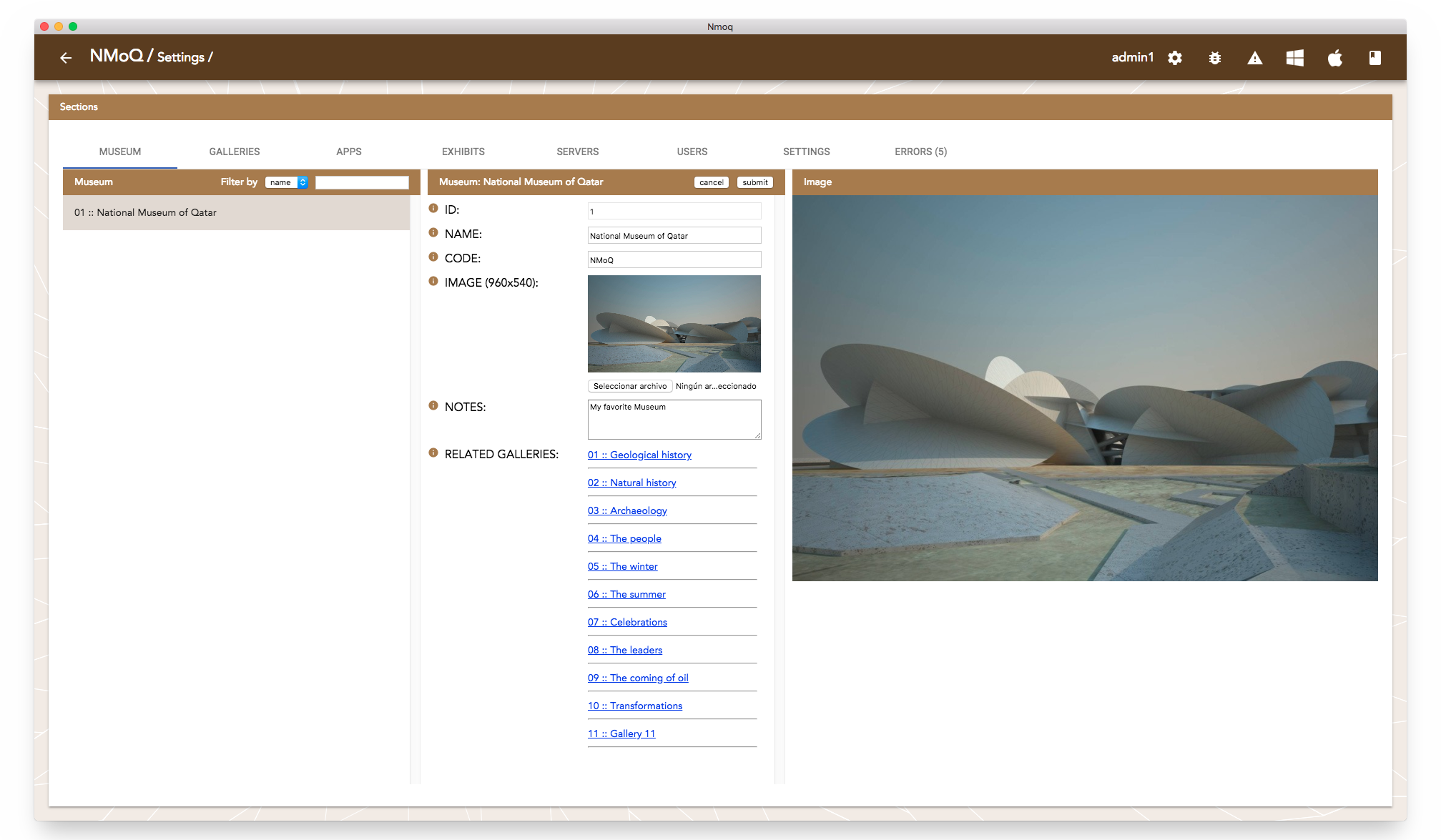The height and width of the screenshot is (840, 1441).
Task: Focus the CODE input field
Action: click(x=674, y=260)
